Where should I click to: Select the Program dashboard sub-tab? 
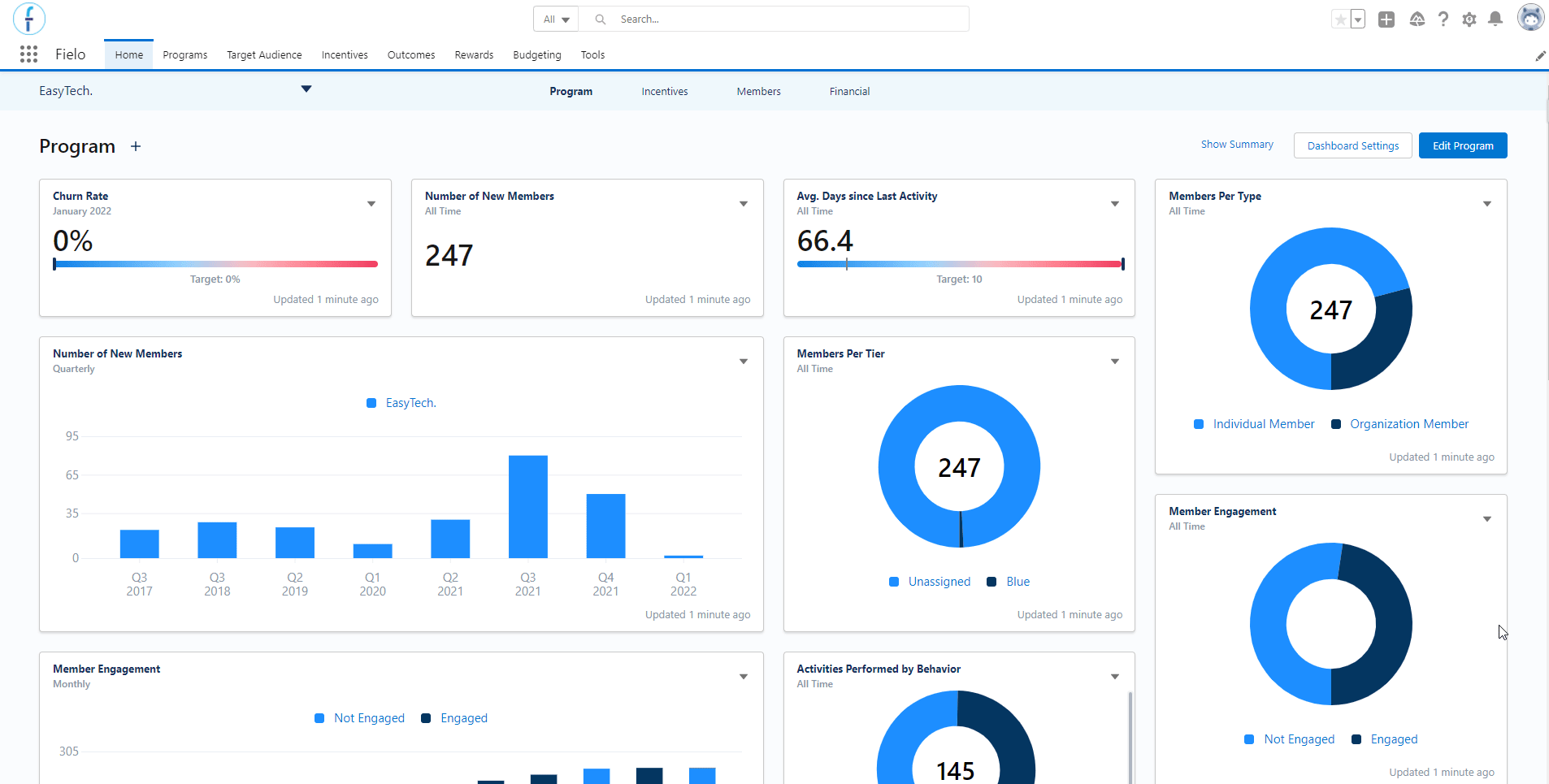click(571, 92)
